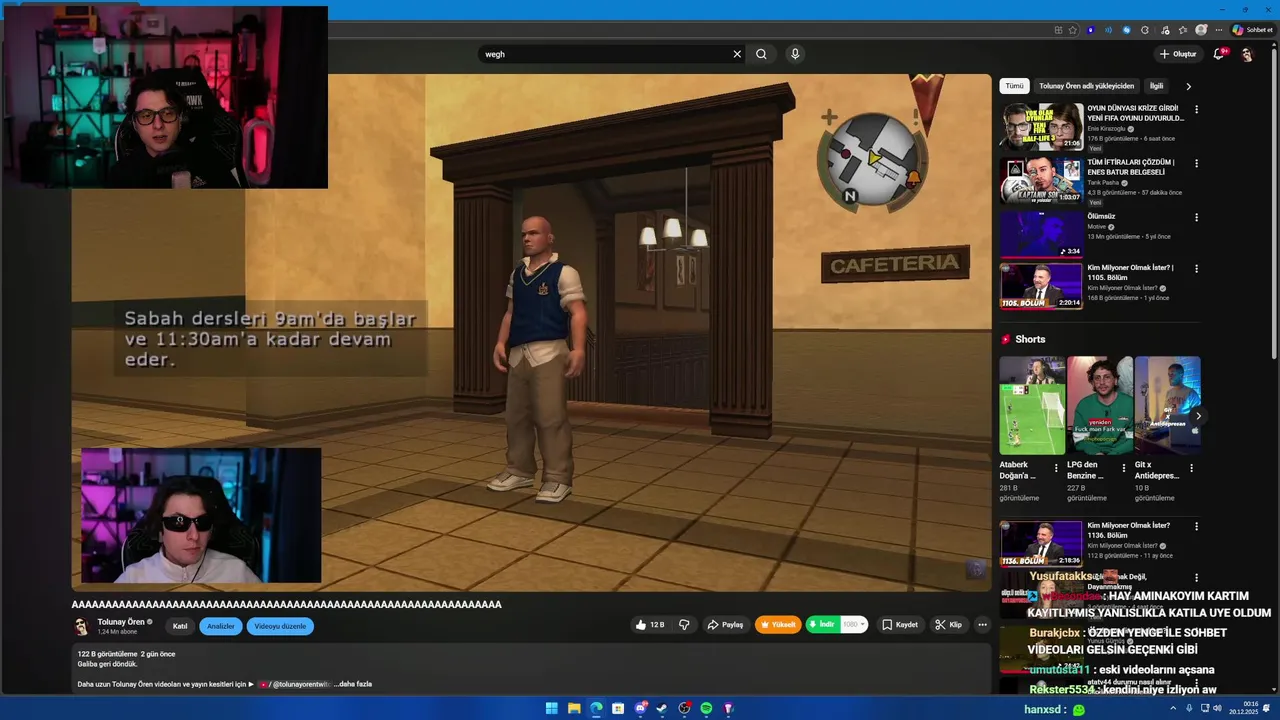Clear the YouTube search box text
The image size is (1280, 720).
pos(737,54)
